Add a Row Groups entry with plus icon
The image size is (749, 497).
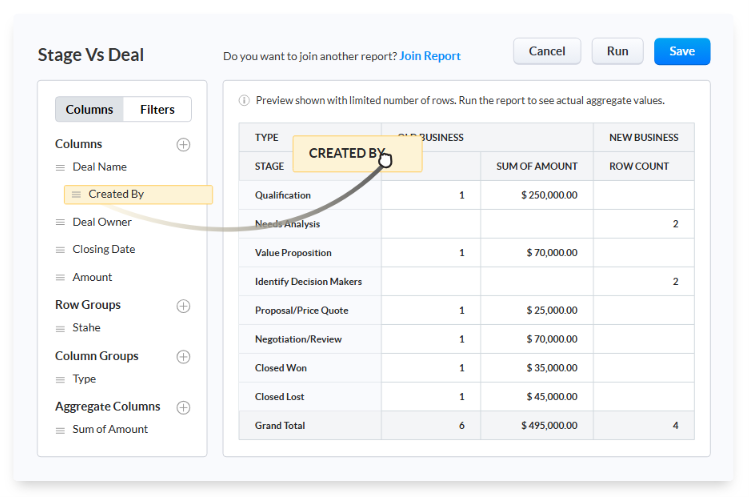183,306
